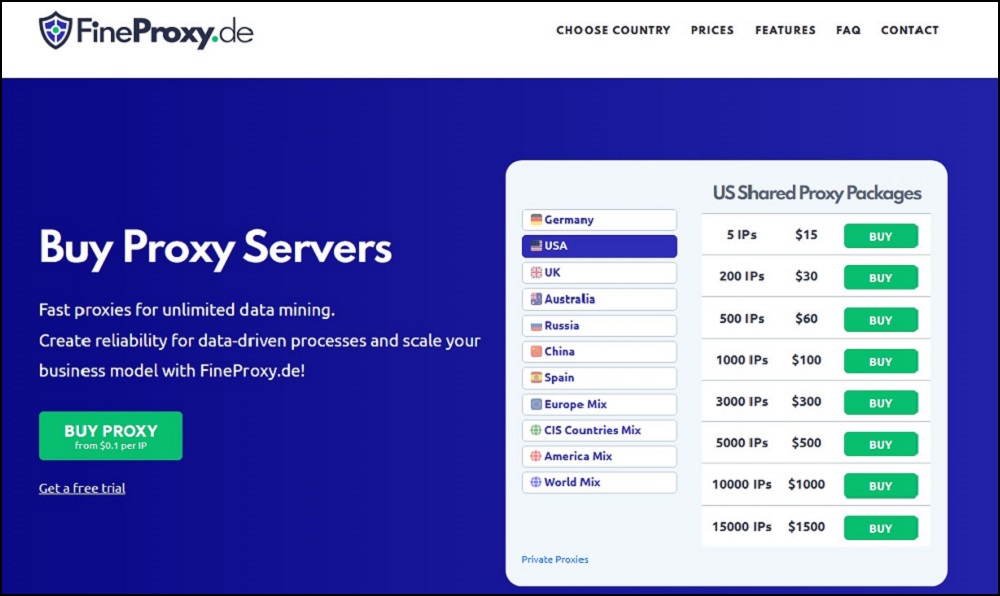Go to the Features section
This screenshot has width=1000, height=596.
click(x=785, y=30)
